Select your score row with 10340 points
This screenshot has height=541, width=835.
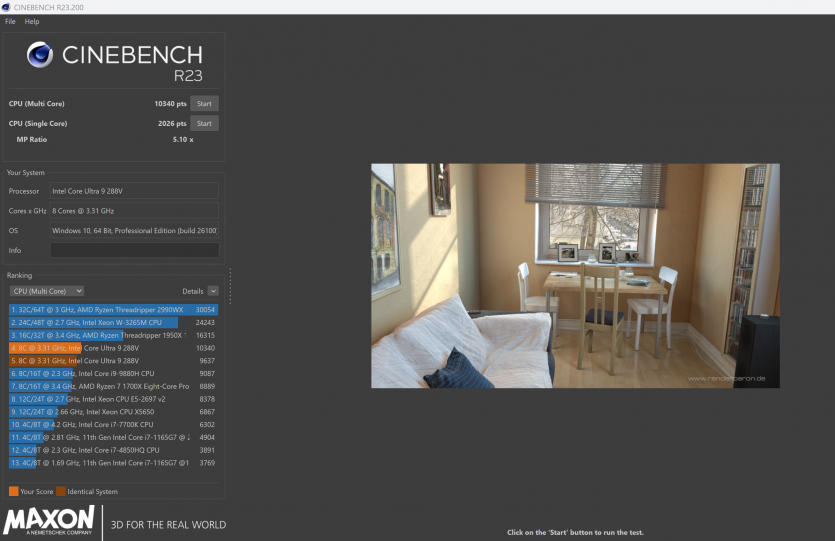tap(113, 348)
